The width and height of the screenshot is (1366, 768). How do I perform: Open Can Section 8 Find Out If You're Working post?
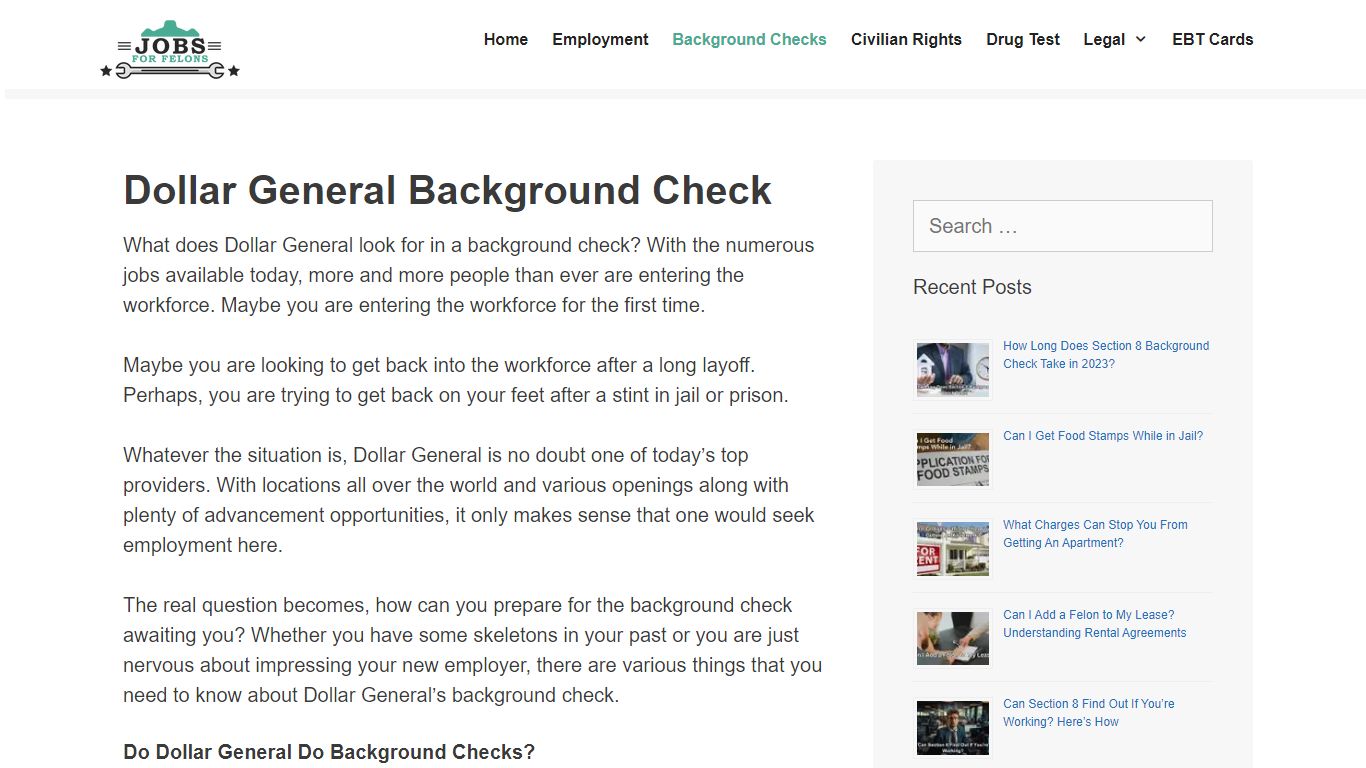1088,713
